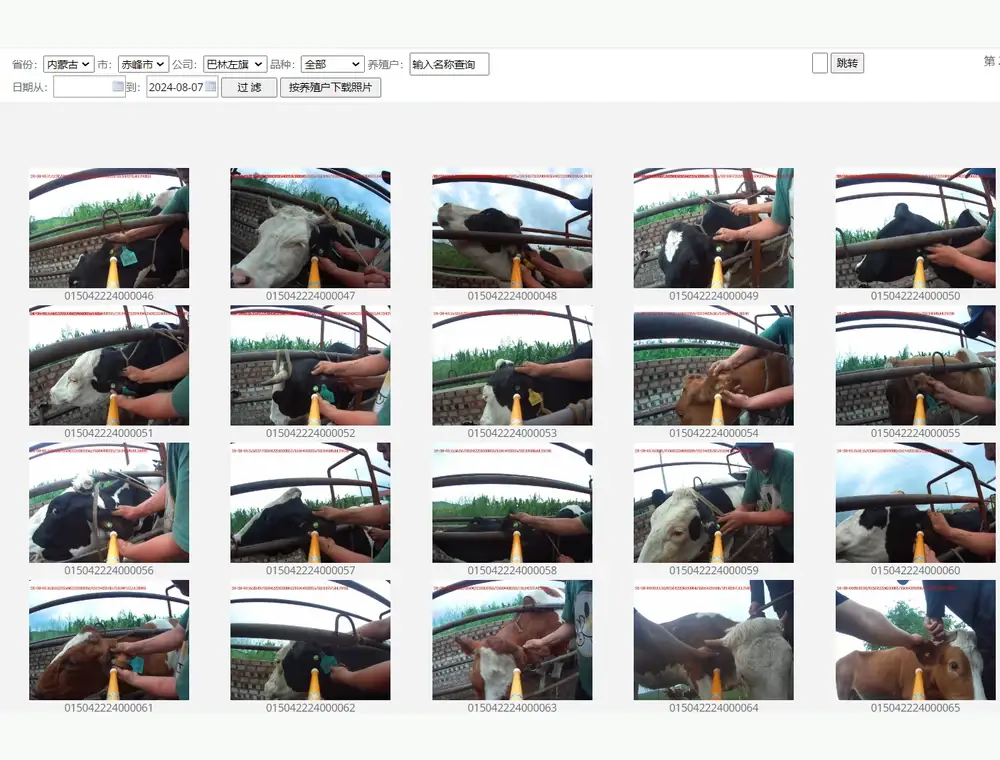Image resolution: width=1000 pixels, height=760 pixels.
Task: Open photo thumbnail above 015042224000057
Action: click(x=311, y=503)
